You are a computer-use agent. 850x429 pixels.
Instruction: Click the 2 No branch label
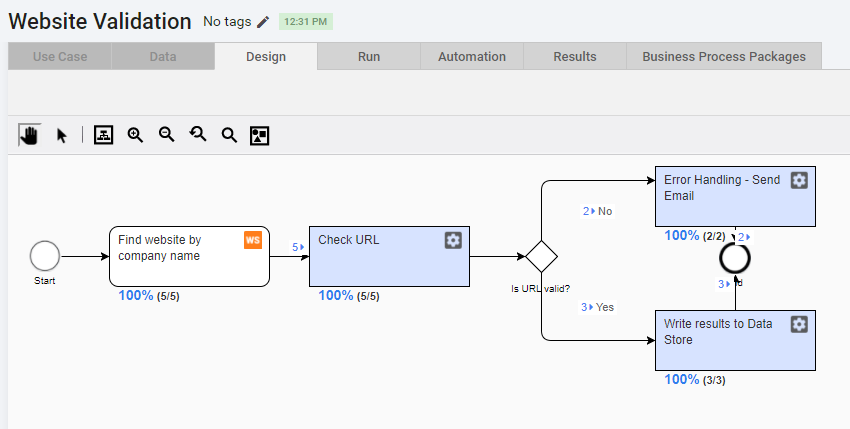pyautogui.click(x=597, y=212)
